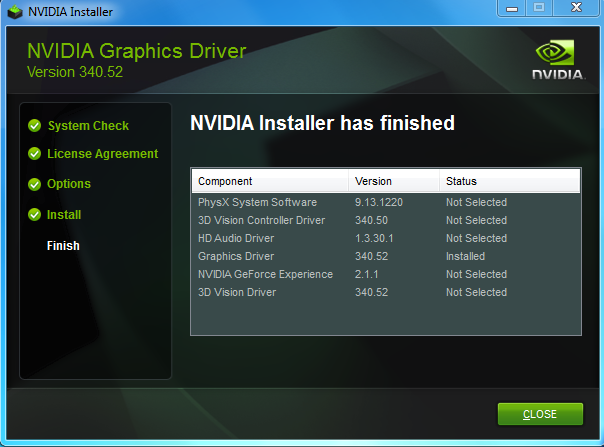The width and height of the screenshot is (604, 447).
Task: Select the Install step label
Action: (x=64, y=215)
